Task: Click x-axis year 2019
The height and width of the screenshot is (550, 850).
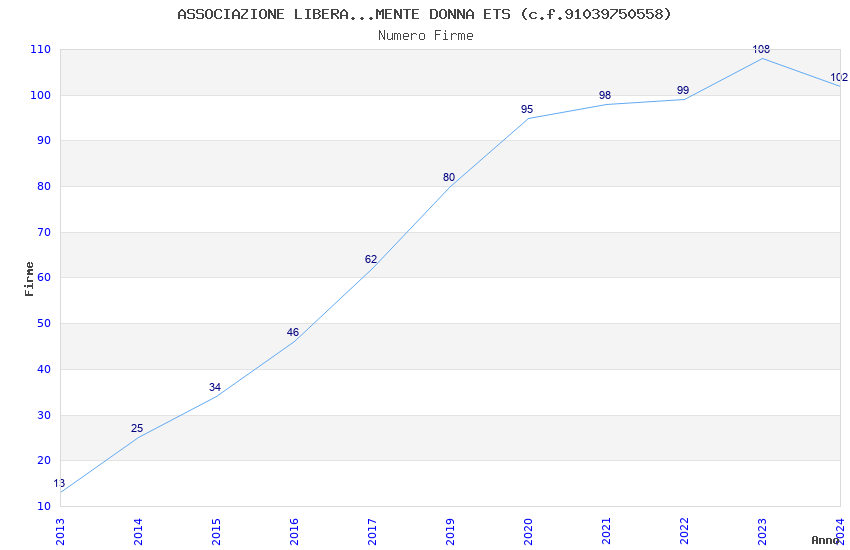Action: click(x=450, y=532)
